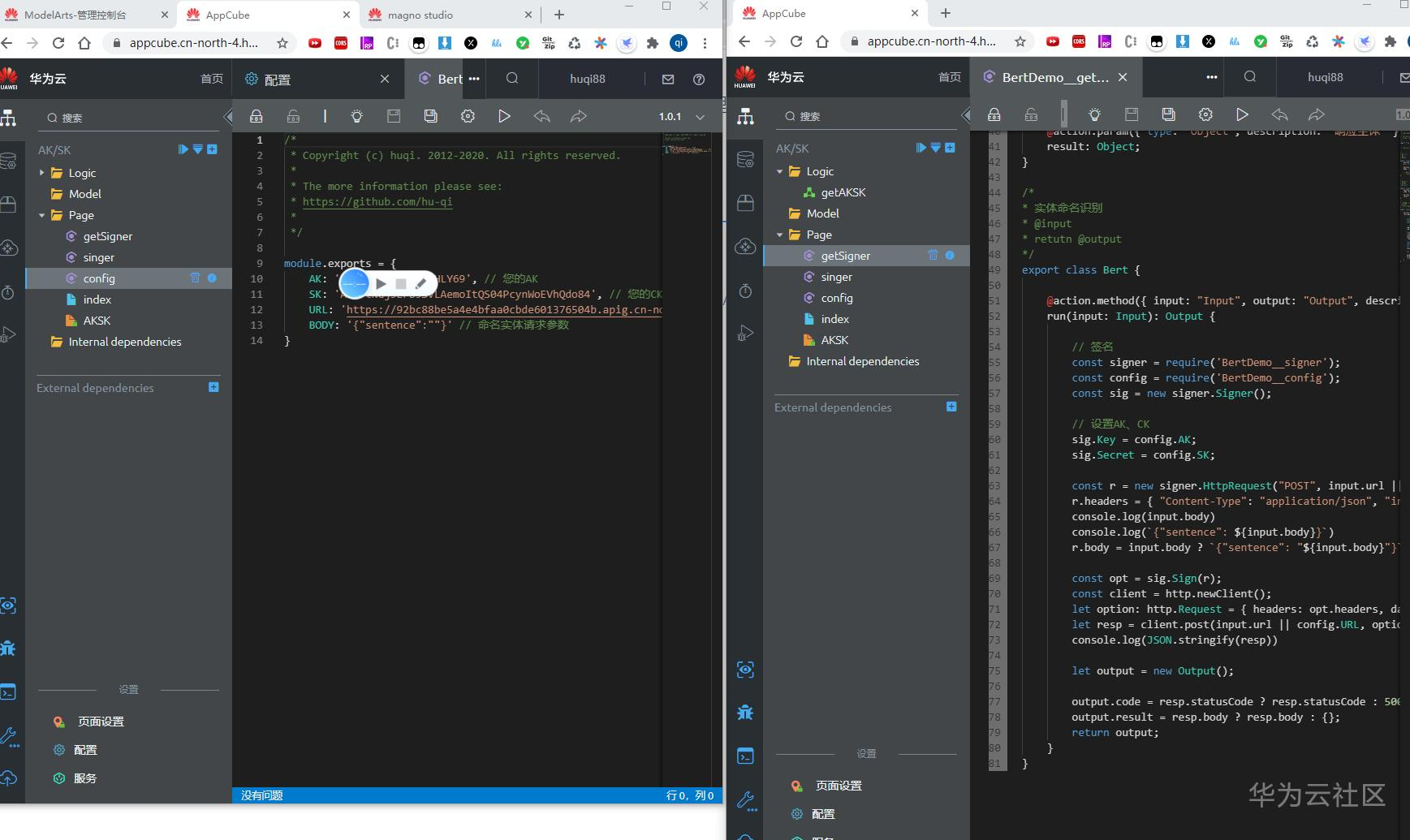Click the lock icon in right window toolbar

click(994, 114)
